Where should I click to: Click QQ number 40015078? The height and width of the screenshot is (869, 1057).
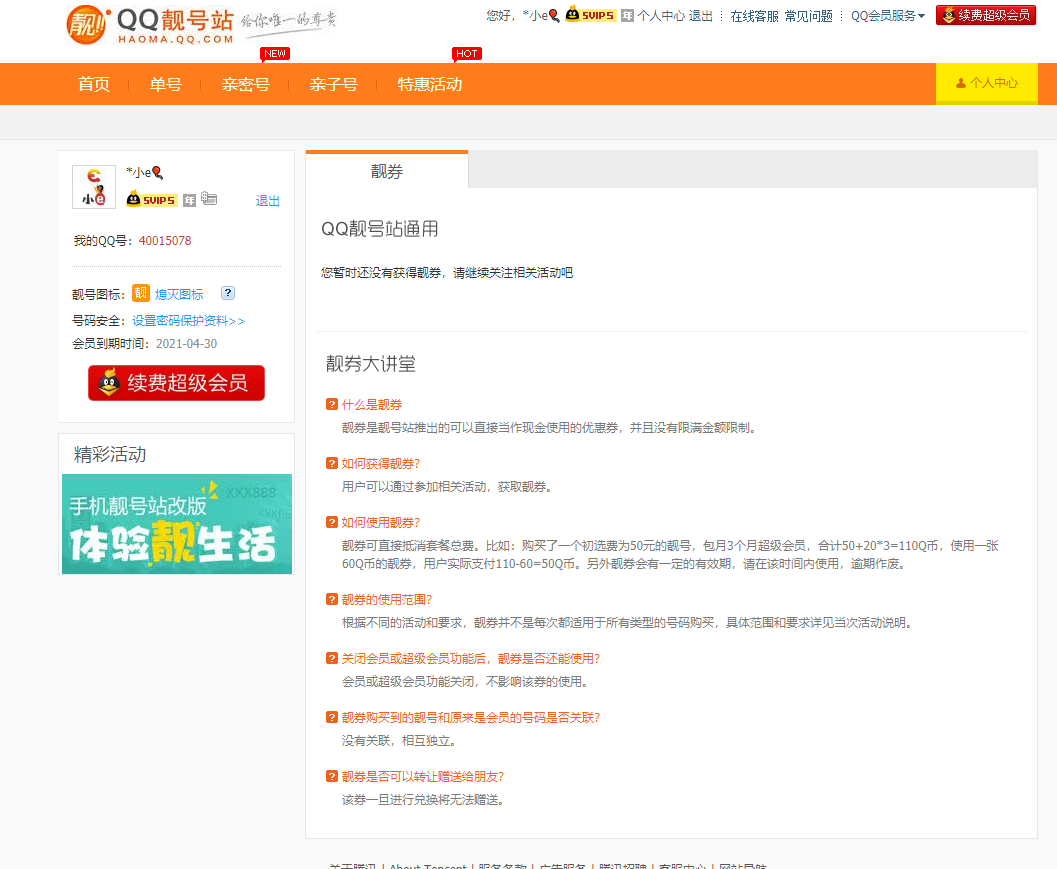tap(165, 241)
